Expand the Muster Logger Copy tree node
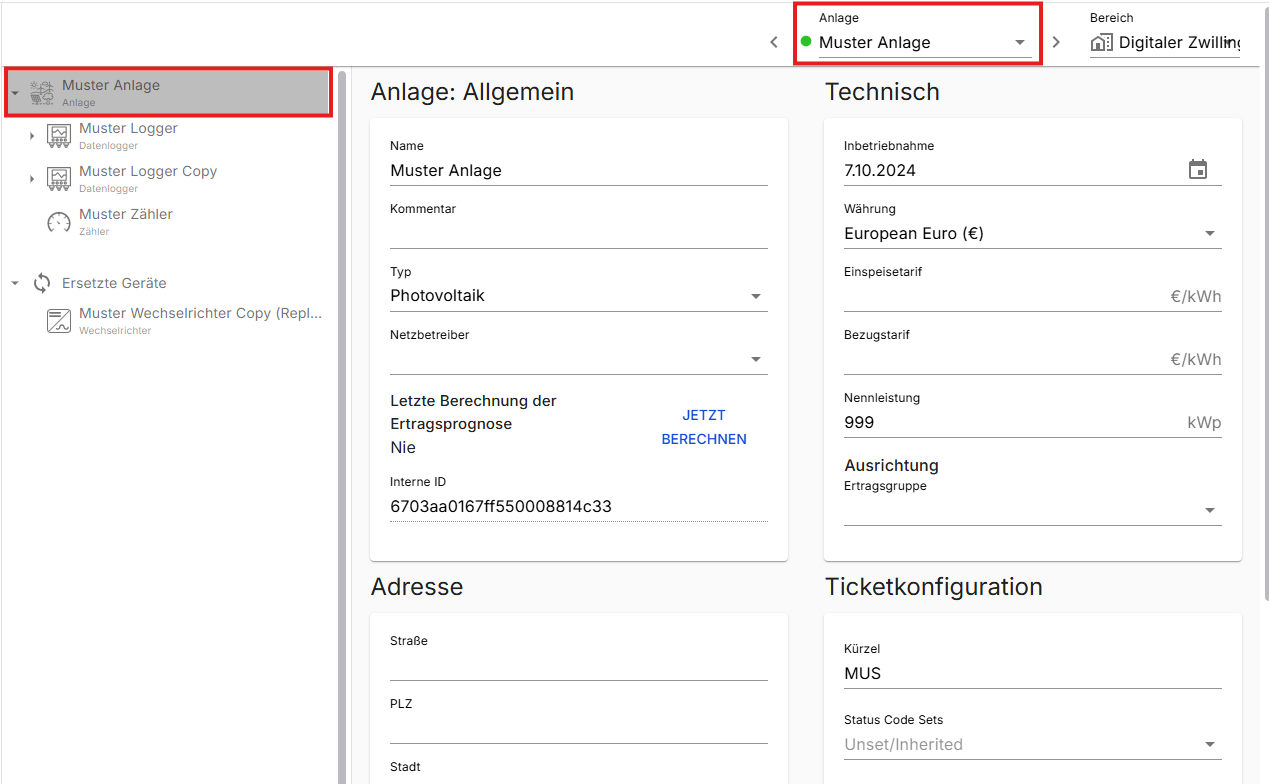Viewport: 1269px width, 784px height. point(32,179)
